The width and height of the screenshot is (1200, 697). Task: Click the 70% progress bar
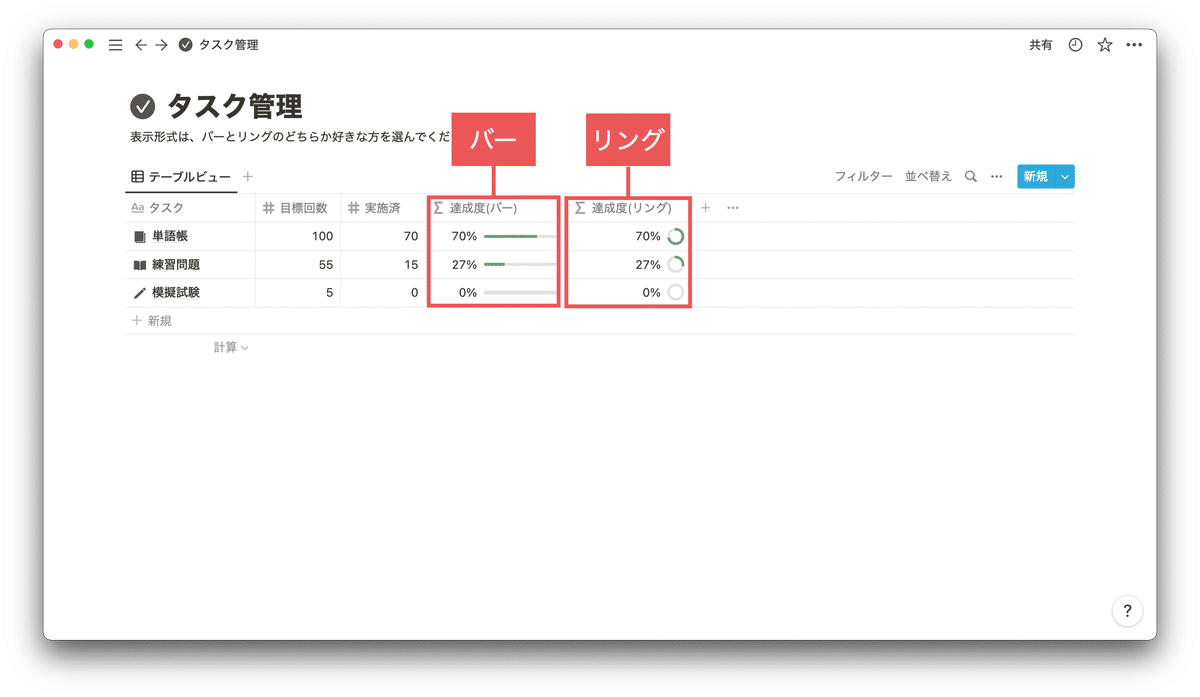pyautogui.click(x=519, y=237)
